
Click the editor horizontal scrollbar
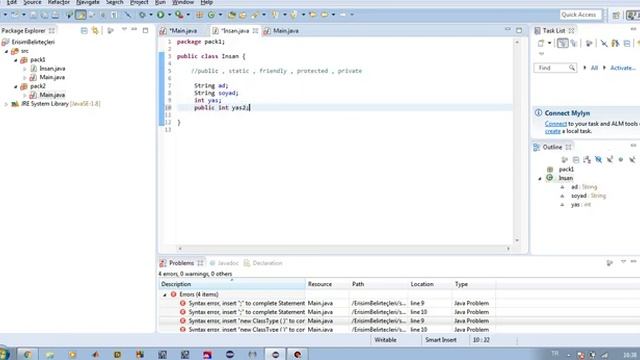tap(344, 248)
